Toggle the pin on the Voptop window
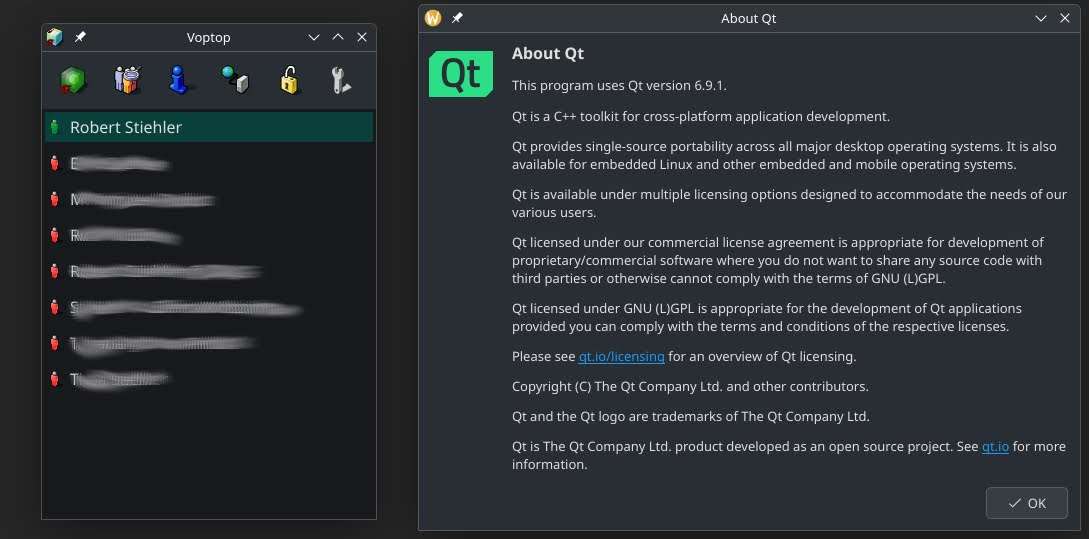1089x539 pixels. [80, 37]
